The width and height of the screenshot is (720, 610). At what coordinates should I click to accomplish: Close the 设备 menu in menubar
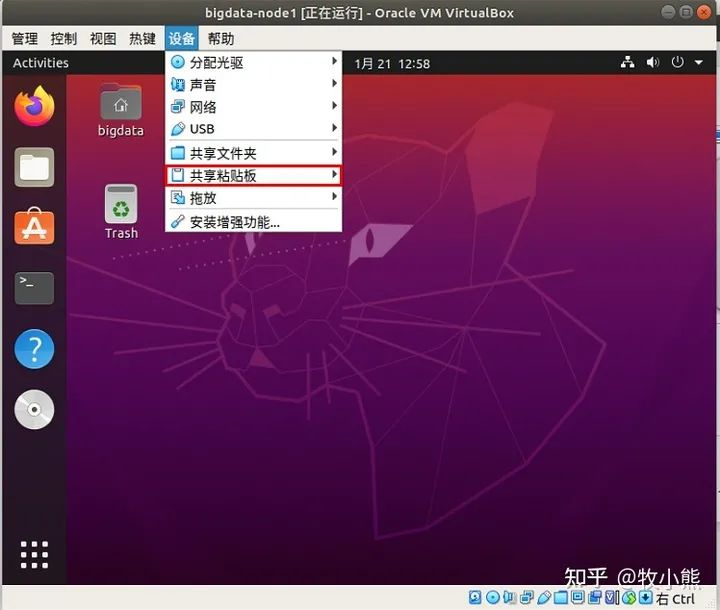click(x=182, y=39)
